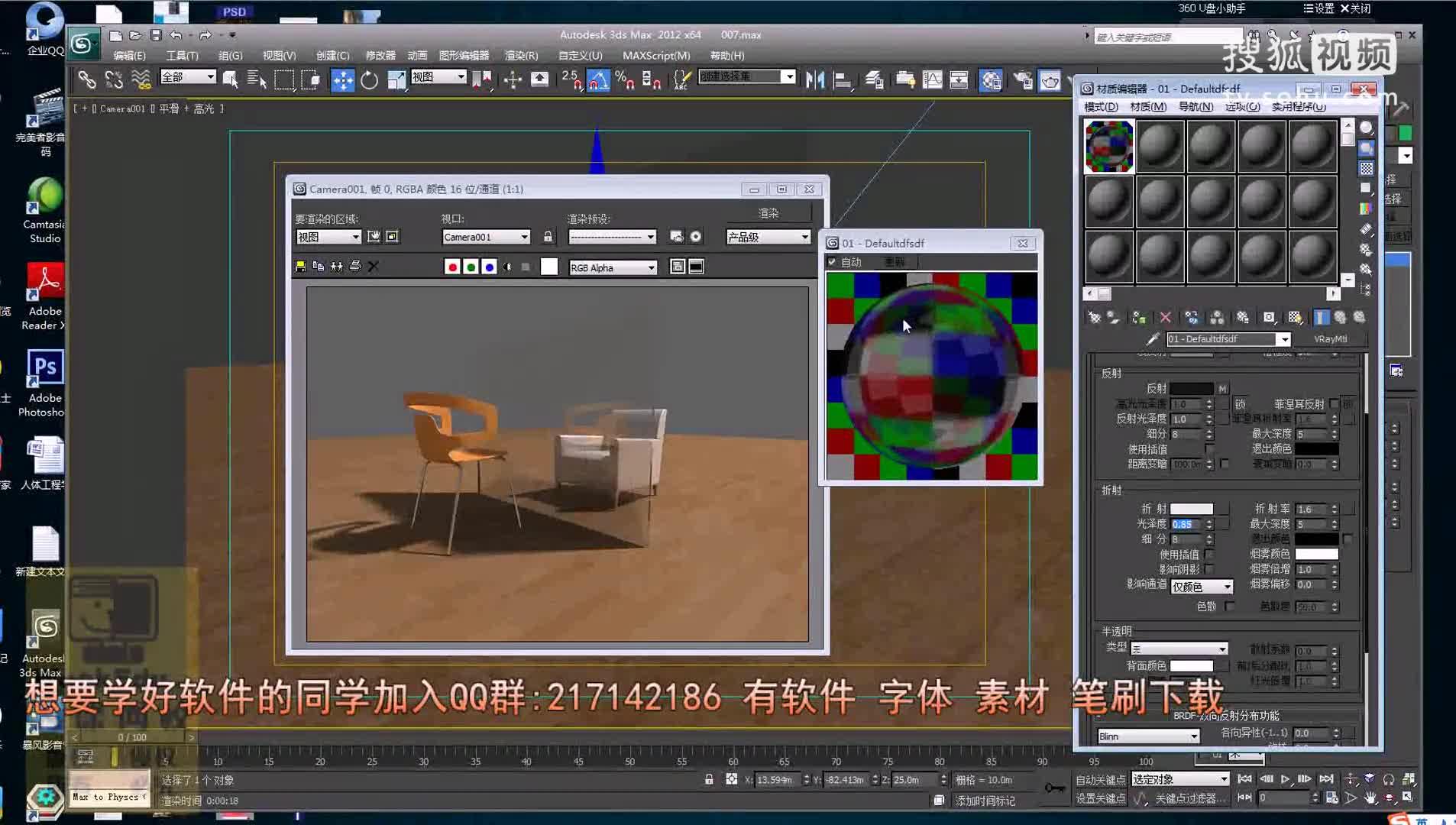
Task: Open the Camera001 viewport dropdown
Action: point(486,237)
